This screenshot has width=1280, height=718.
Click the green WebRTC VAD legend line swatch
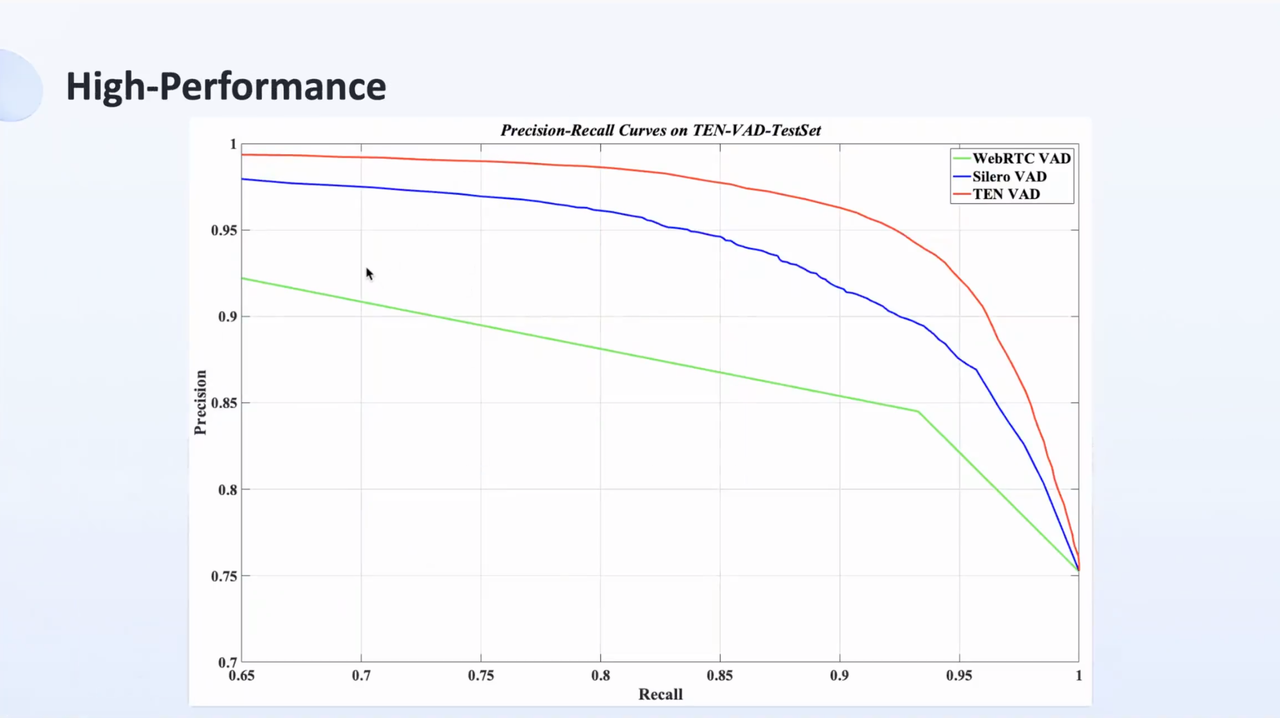pos(961,158)
